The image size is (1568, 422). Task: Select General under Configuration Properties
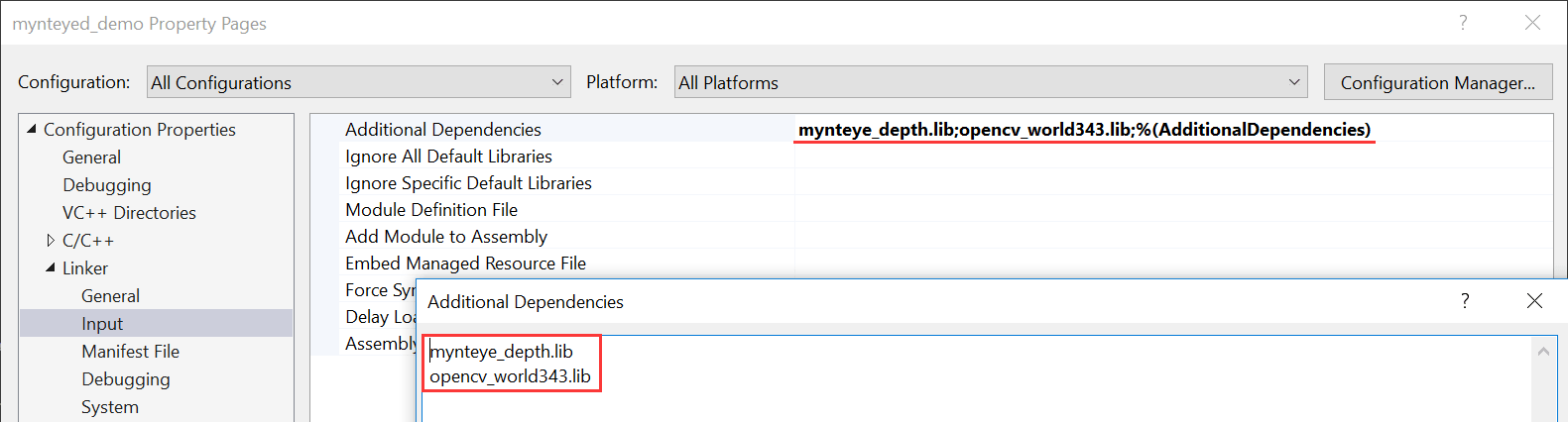point(91,158)
